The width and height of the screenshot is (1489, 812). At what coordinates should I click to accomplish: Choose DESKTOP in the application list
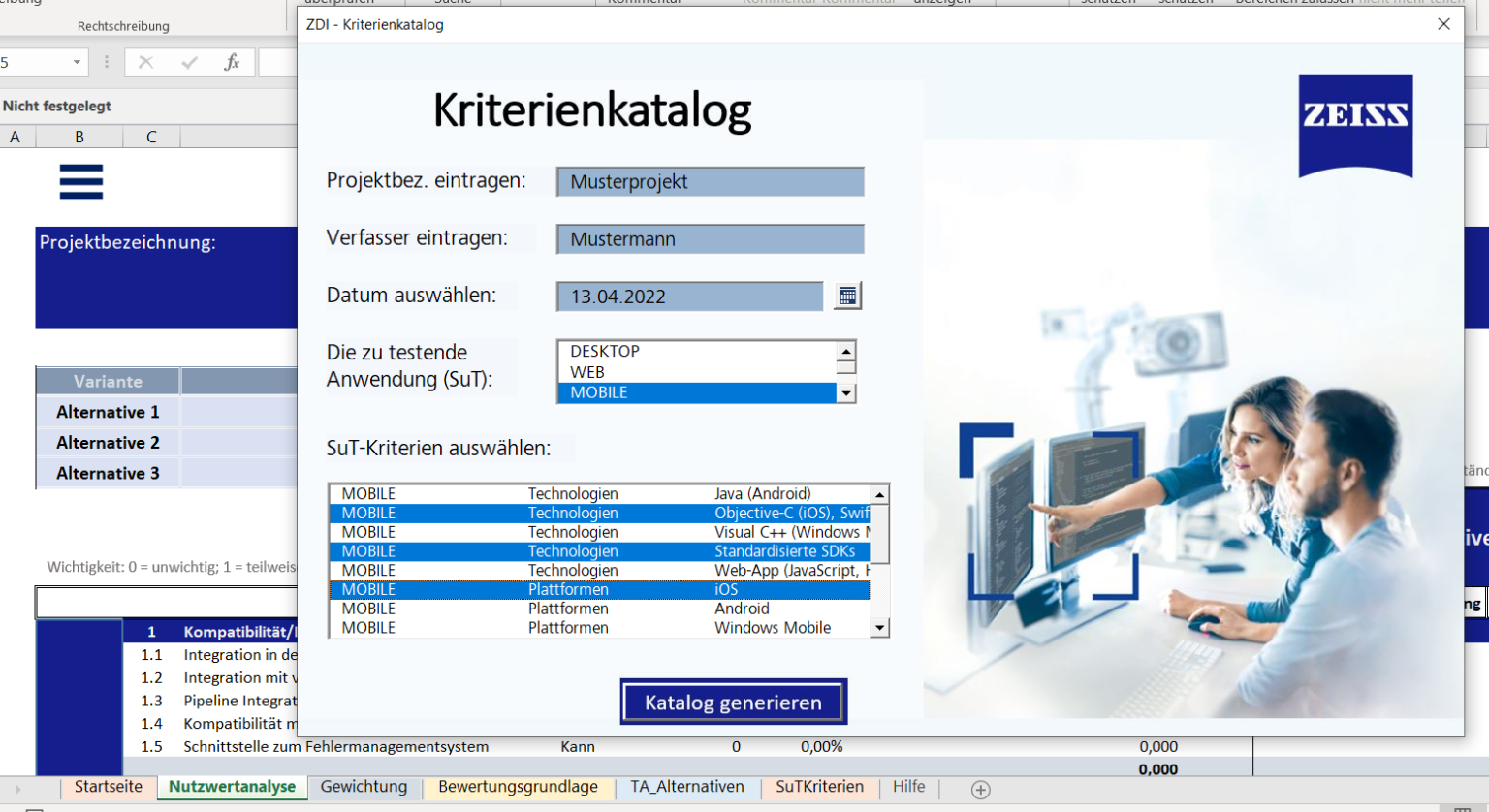point(696,352)
